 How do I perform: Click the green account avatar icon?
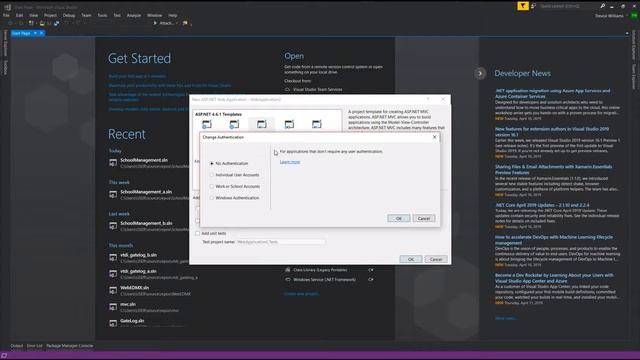(x=634, y=16)
